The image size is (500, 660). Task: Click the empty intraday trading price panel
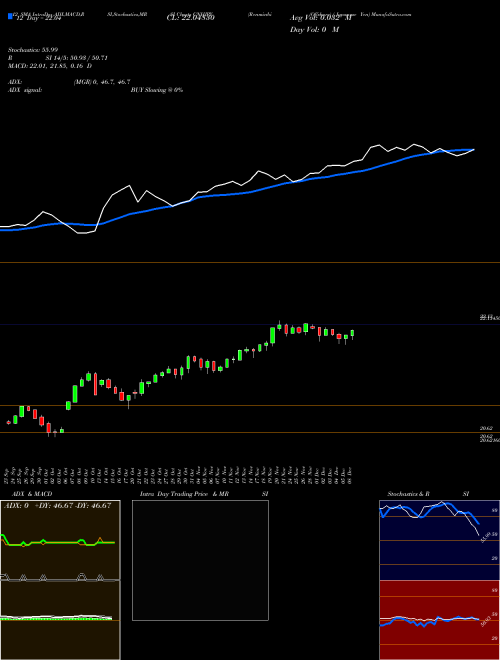pyautogui.click(x=200, y=560)
